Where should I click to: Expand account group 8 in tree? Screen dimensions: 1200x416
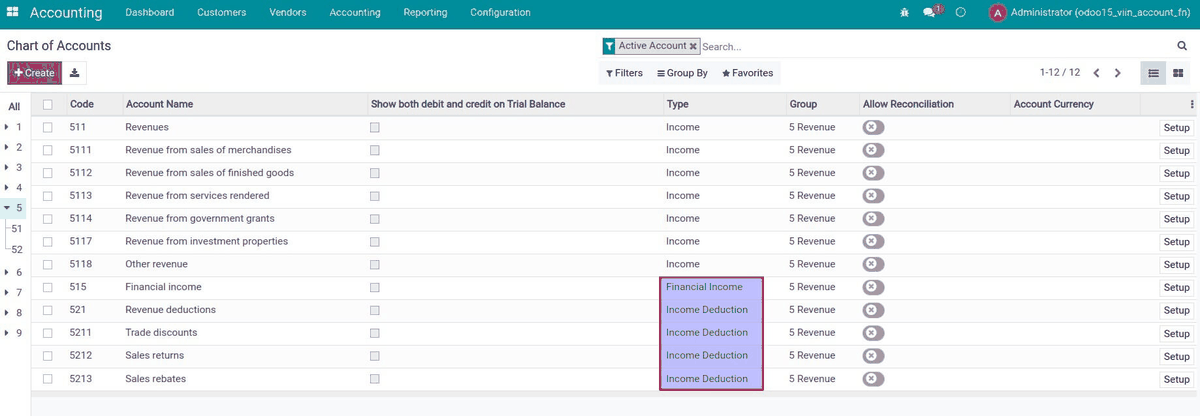(x=7, y=312)
